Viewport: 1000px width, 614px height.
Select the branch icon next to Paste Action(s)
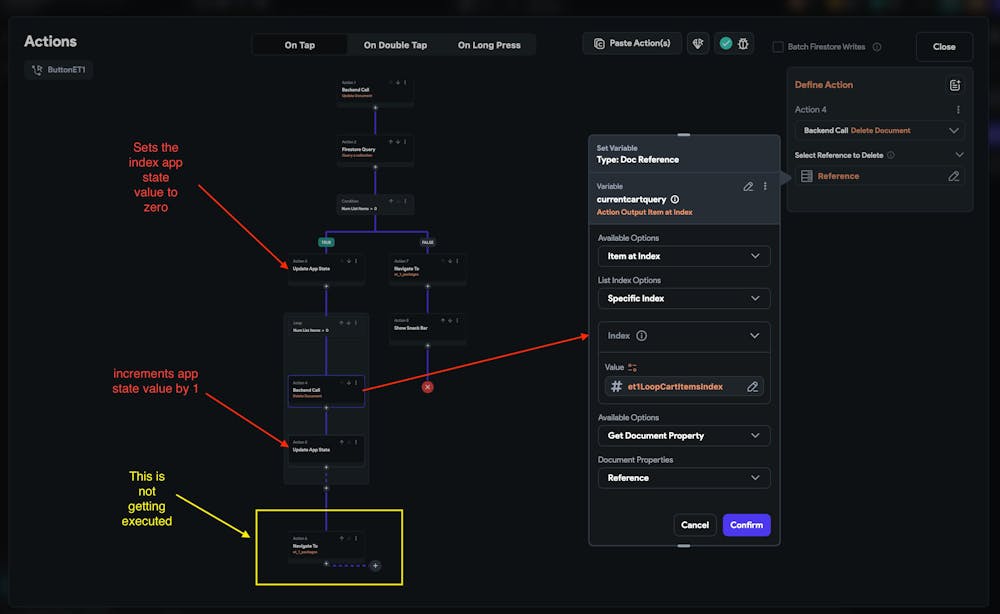point(697,43)
